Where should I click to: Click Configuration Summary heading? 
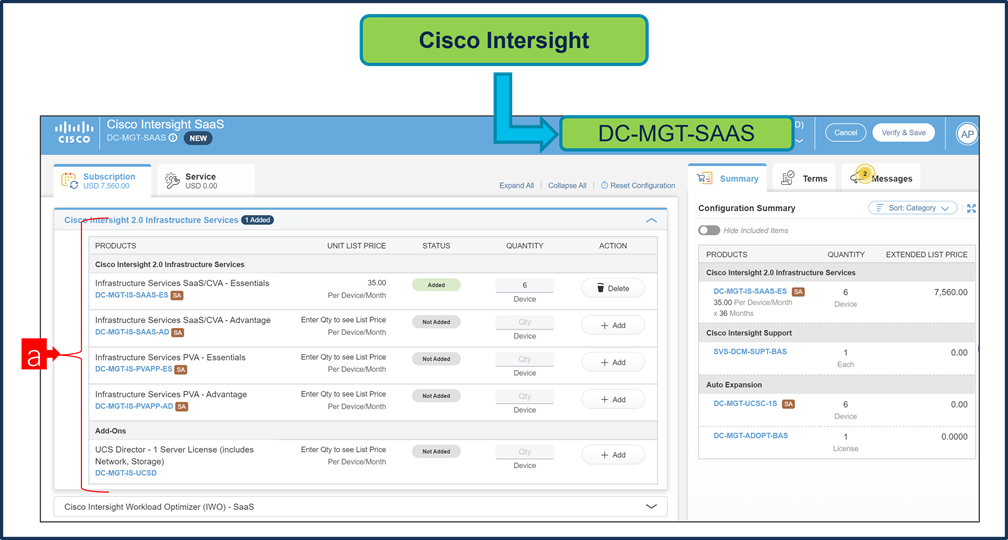tap(746, 208)
